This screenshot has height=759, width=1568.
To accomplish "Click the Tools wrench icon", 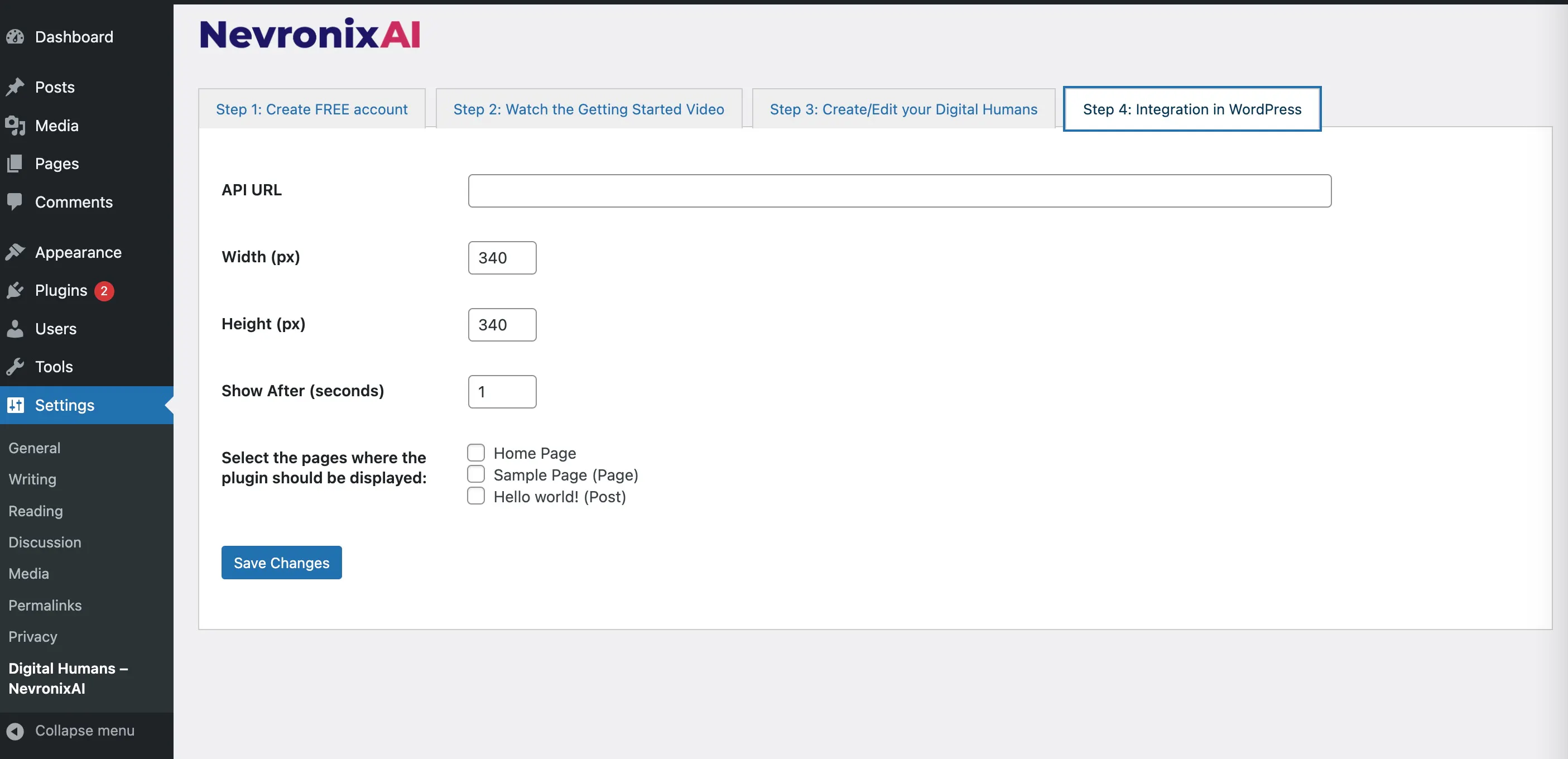I will click(15, 367).
